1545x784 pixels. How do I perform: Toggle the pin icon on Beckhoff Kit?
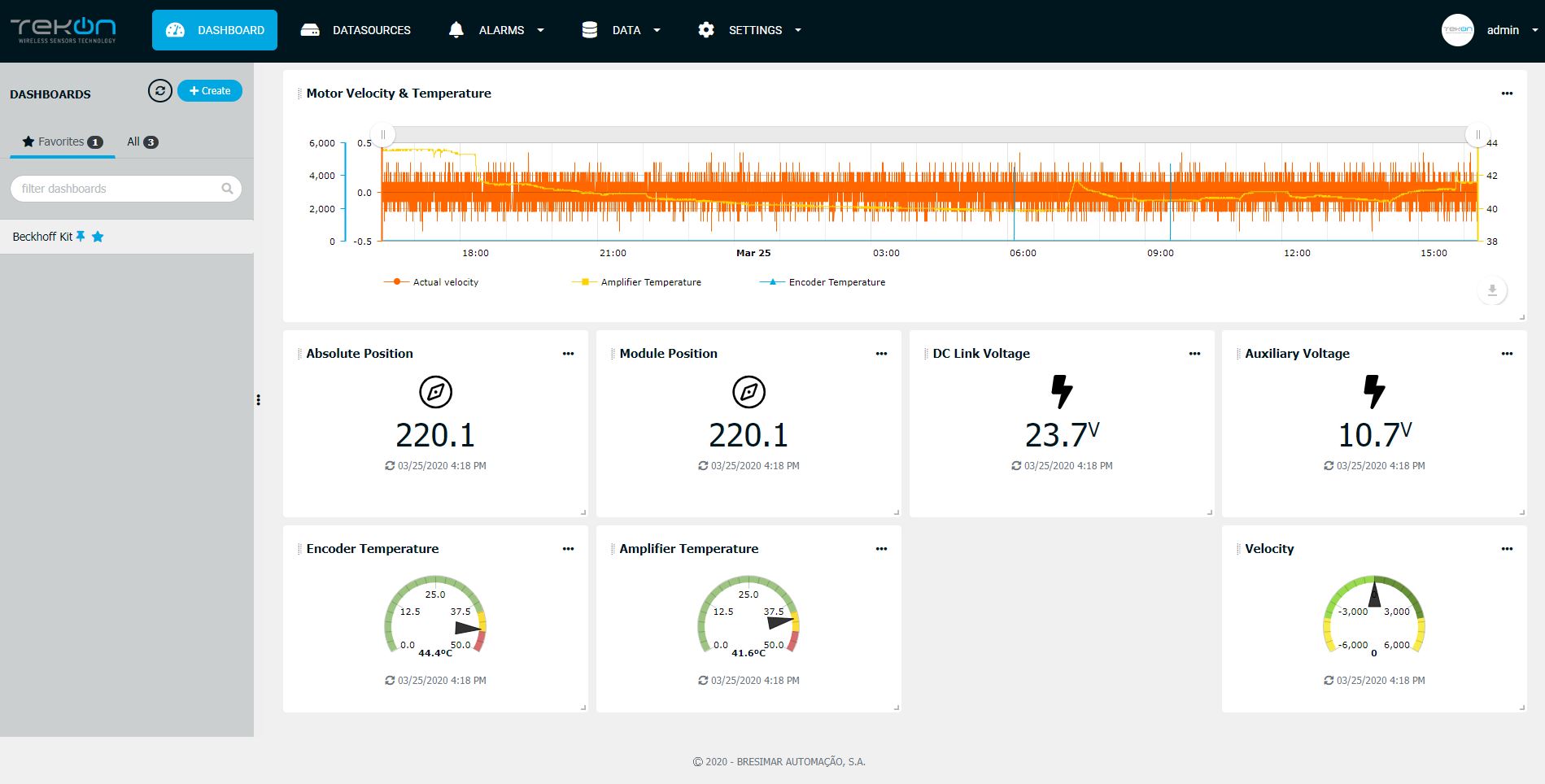click(x=81, y=237)
